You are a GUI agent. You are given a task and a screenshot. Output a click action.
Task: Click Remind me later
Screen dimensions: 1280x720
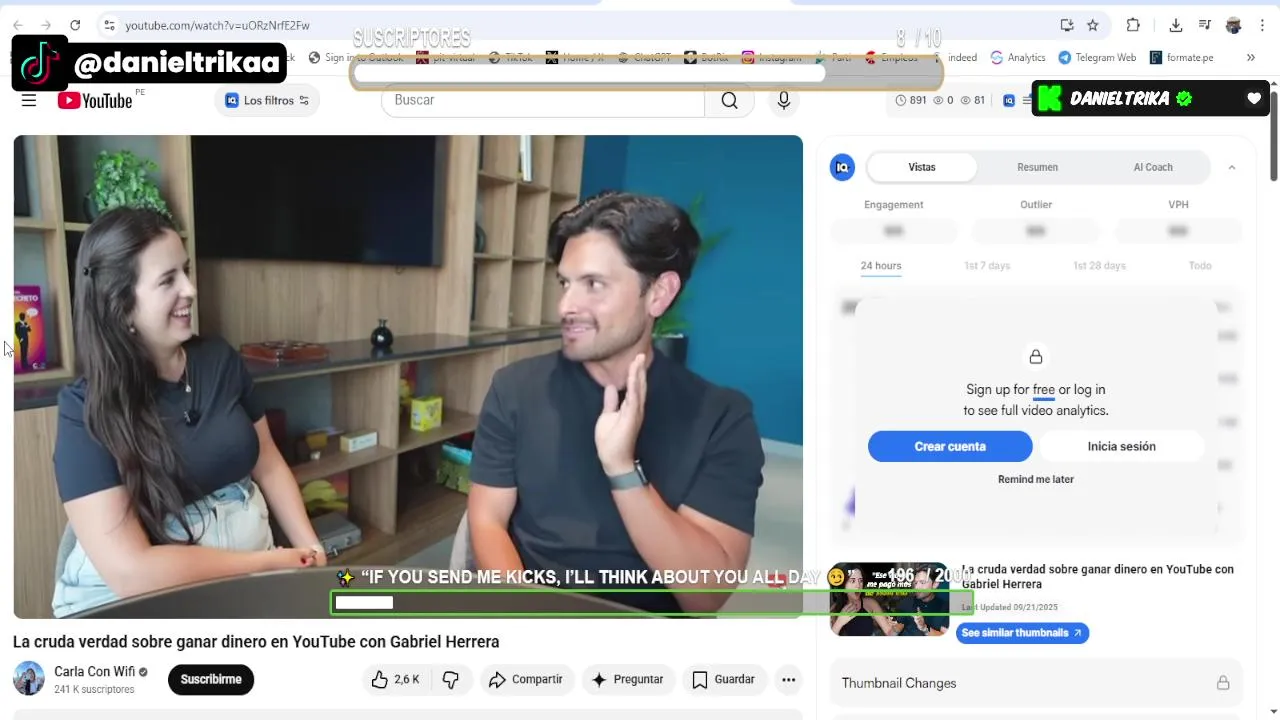(x=1036, y=479)
